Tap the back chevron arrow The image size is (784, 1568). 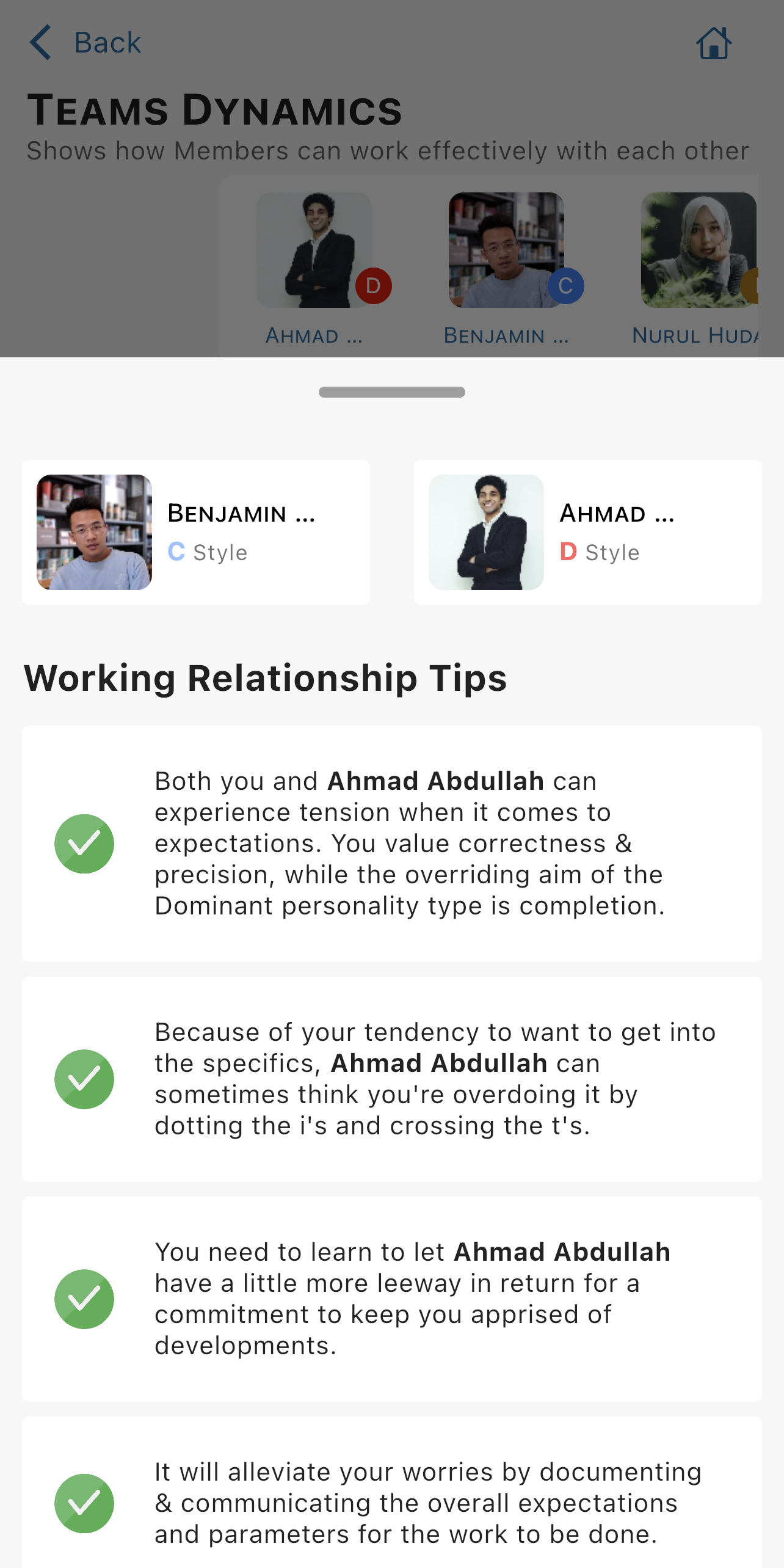41,42
